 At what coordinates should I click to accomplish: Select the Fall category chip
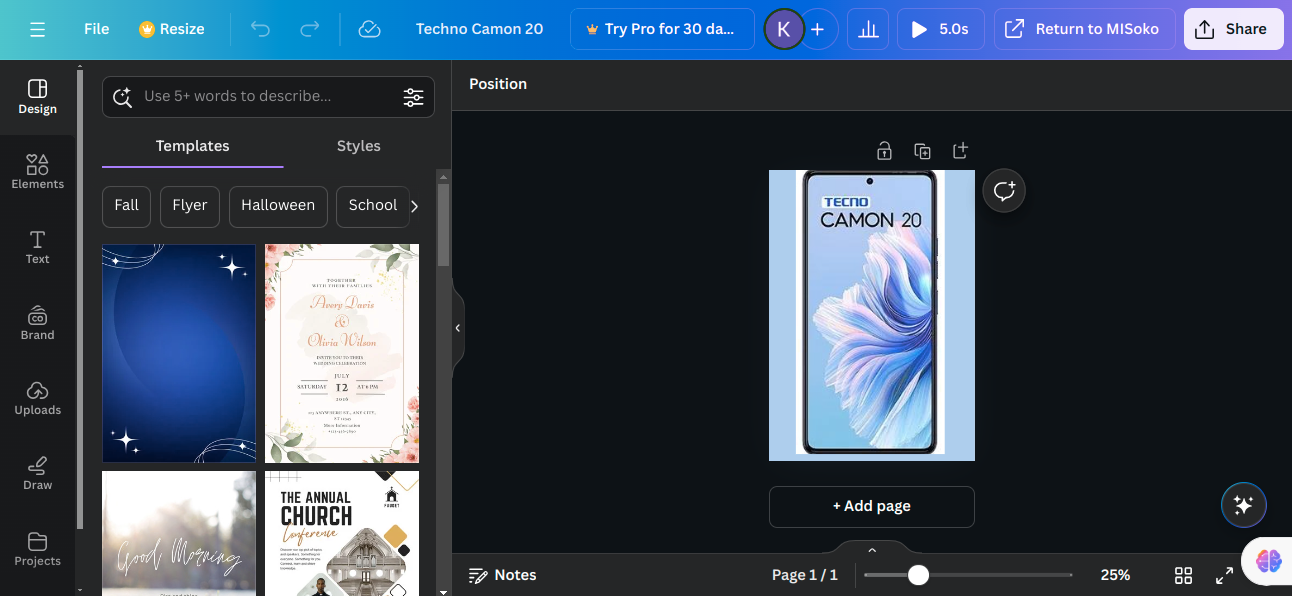coord(126,206)
